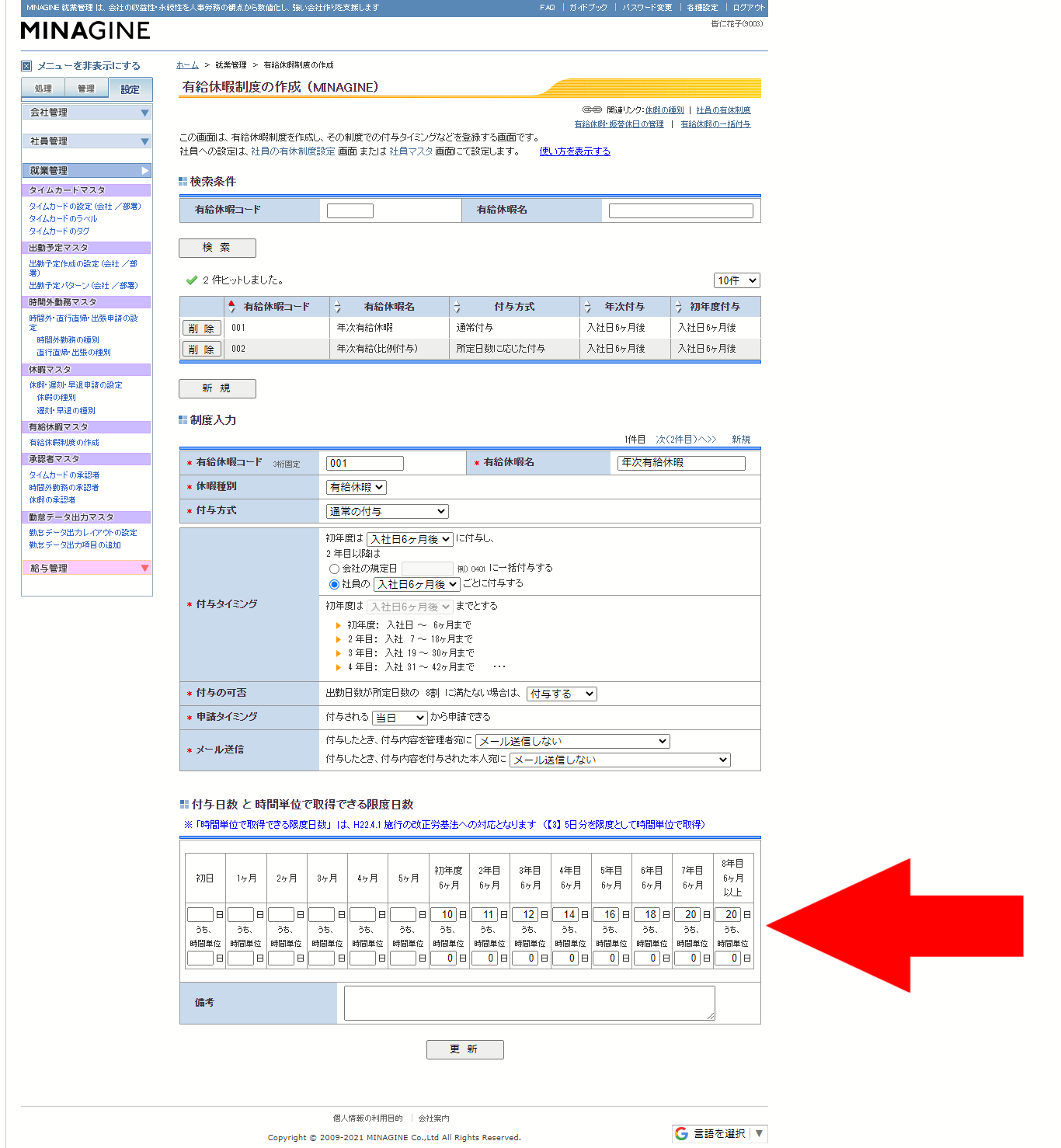The width and height of the screenshot is (1061, 1148).
Task: Select 会社の規定日 radio button
Action: (x=334, y=569)
